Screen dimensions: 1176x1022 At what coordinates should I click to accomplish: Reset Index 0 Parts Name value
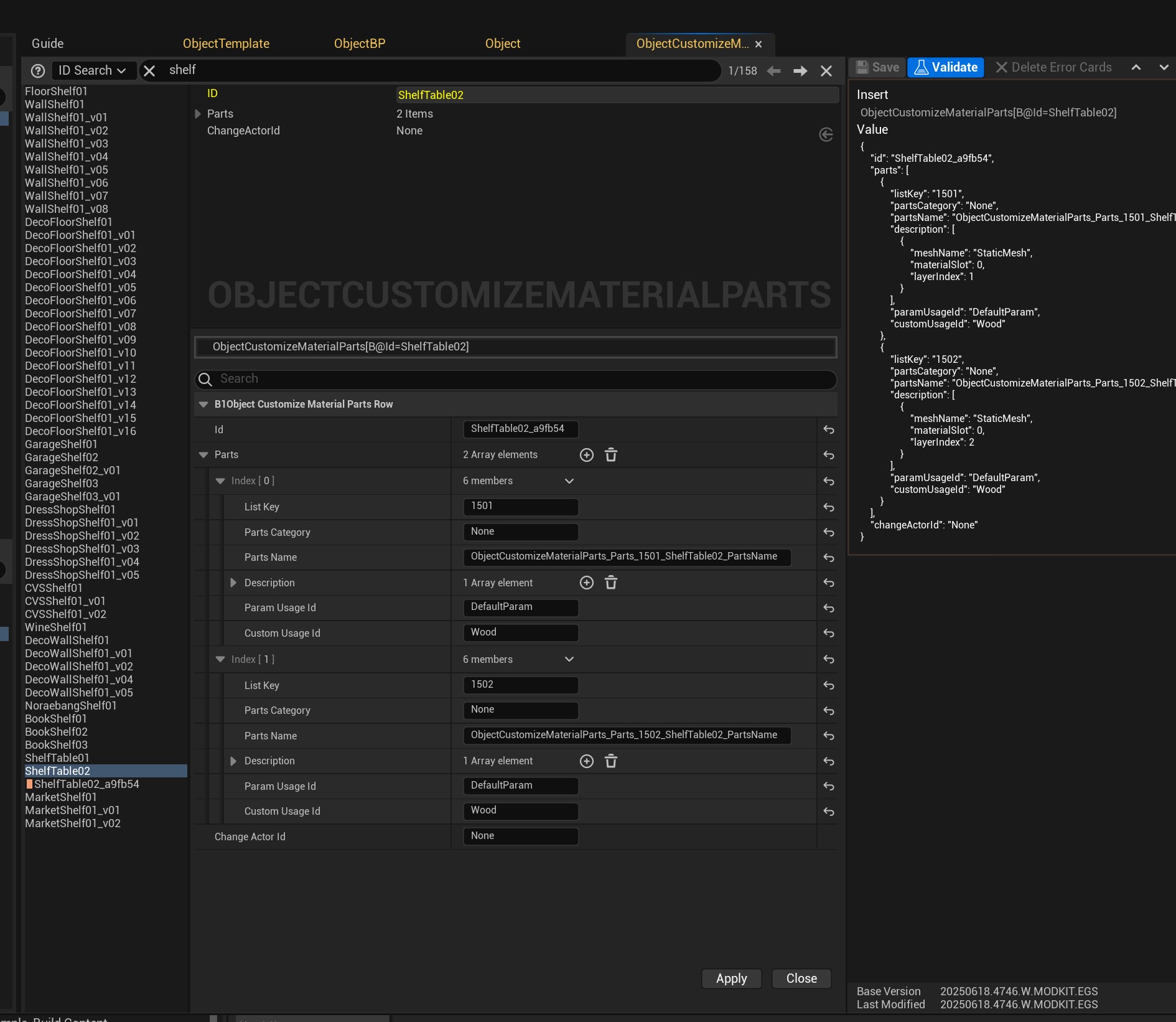click(x=829, y=558)
